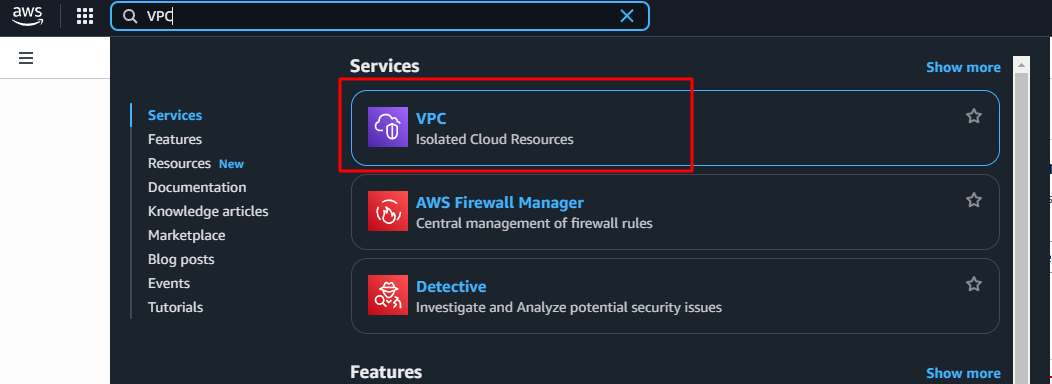
Task: Show more Features results
Action: 963,373
